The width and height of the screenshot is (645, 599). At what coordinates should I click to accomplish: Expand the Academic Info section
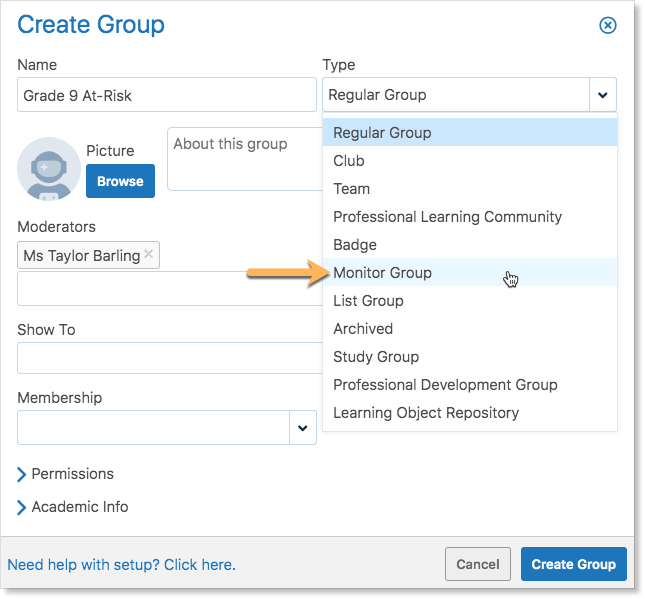coord(73,507)
